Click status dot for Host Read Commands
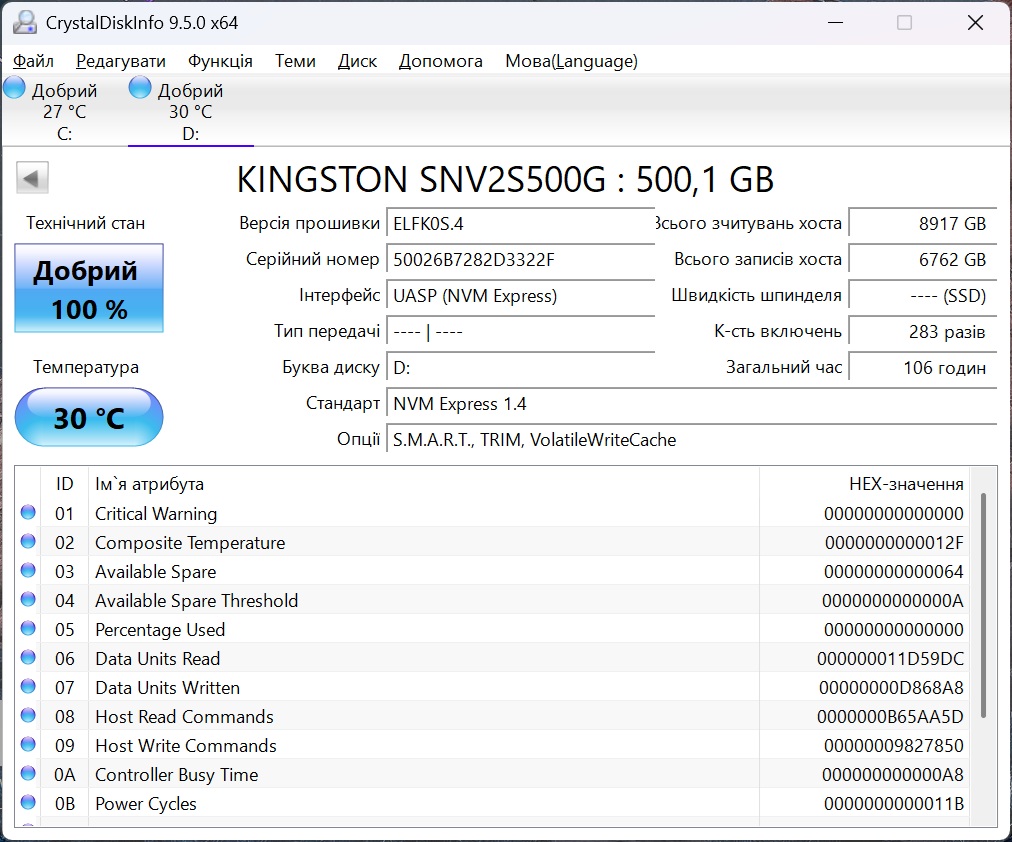Screen dimensions: 1012x842 tap(28, 716)
